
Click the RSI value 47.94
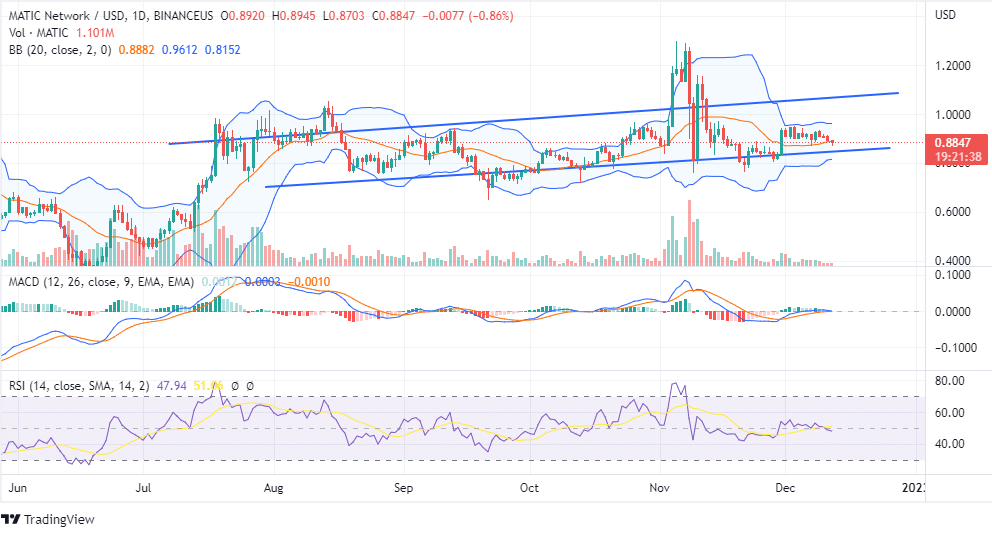(x=171, y=386)
